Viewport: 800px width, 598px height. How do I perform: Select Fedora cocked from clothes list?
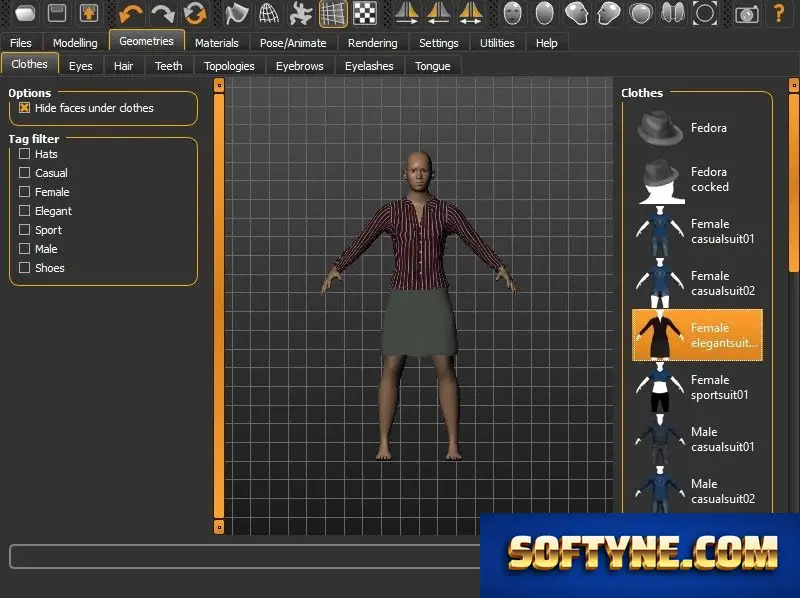697,180
